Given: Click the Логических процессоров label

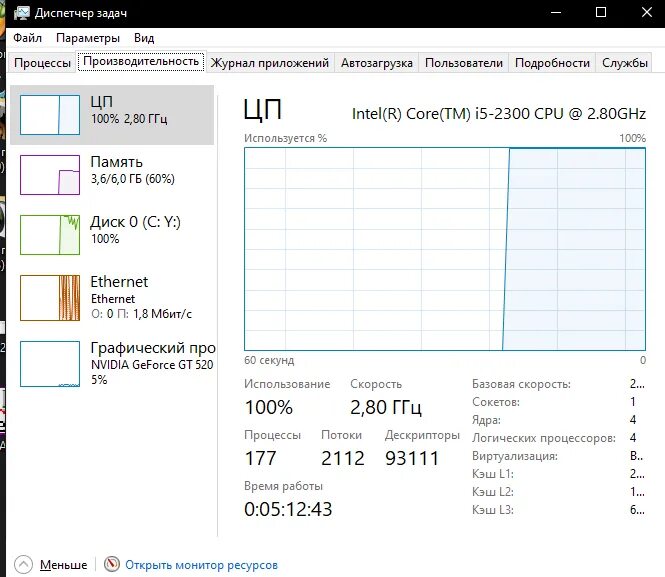Looking at the screenshot, I should [544, 438].
